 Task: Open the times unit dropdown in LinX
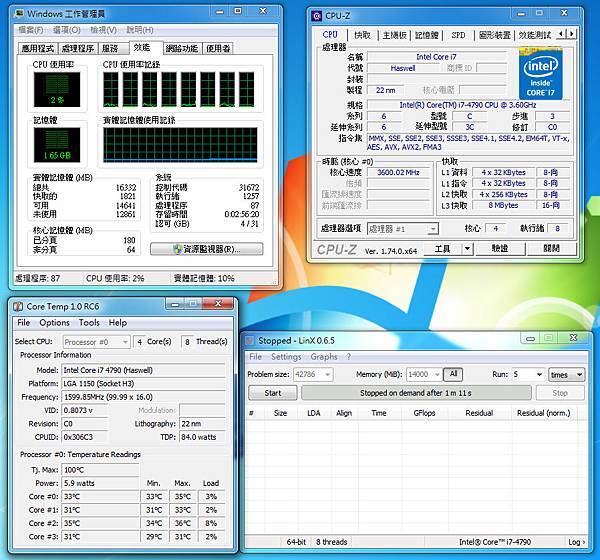pos(567,374)
